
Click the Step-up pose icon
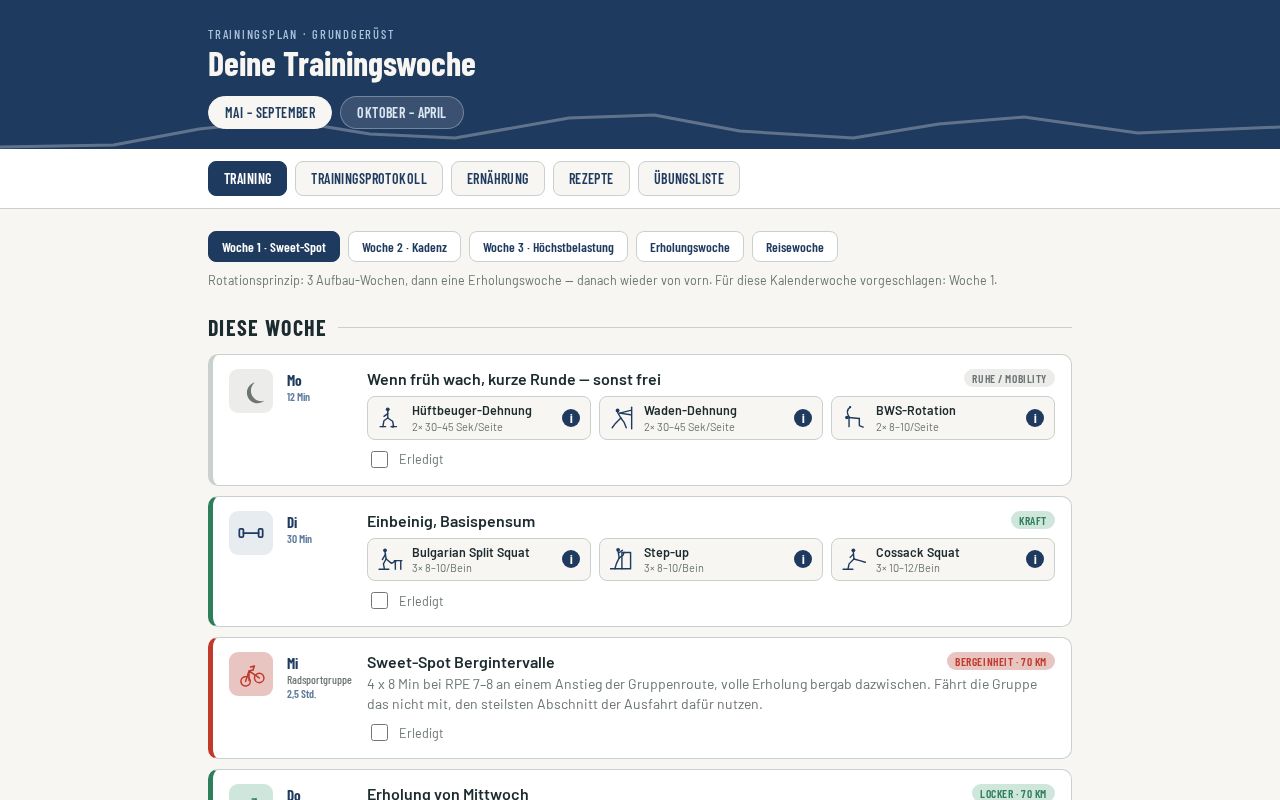coord(622,559)
